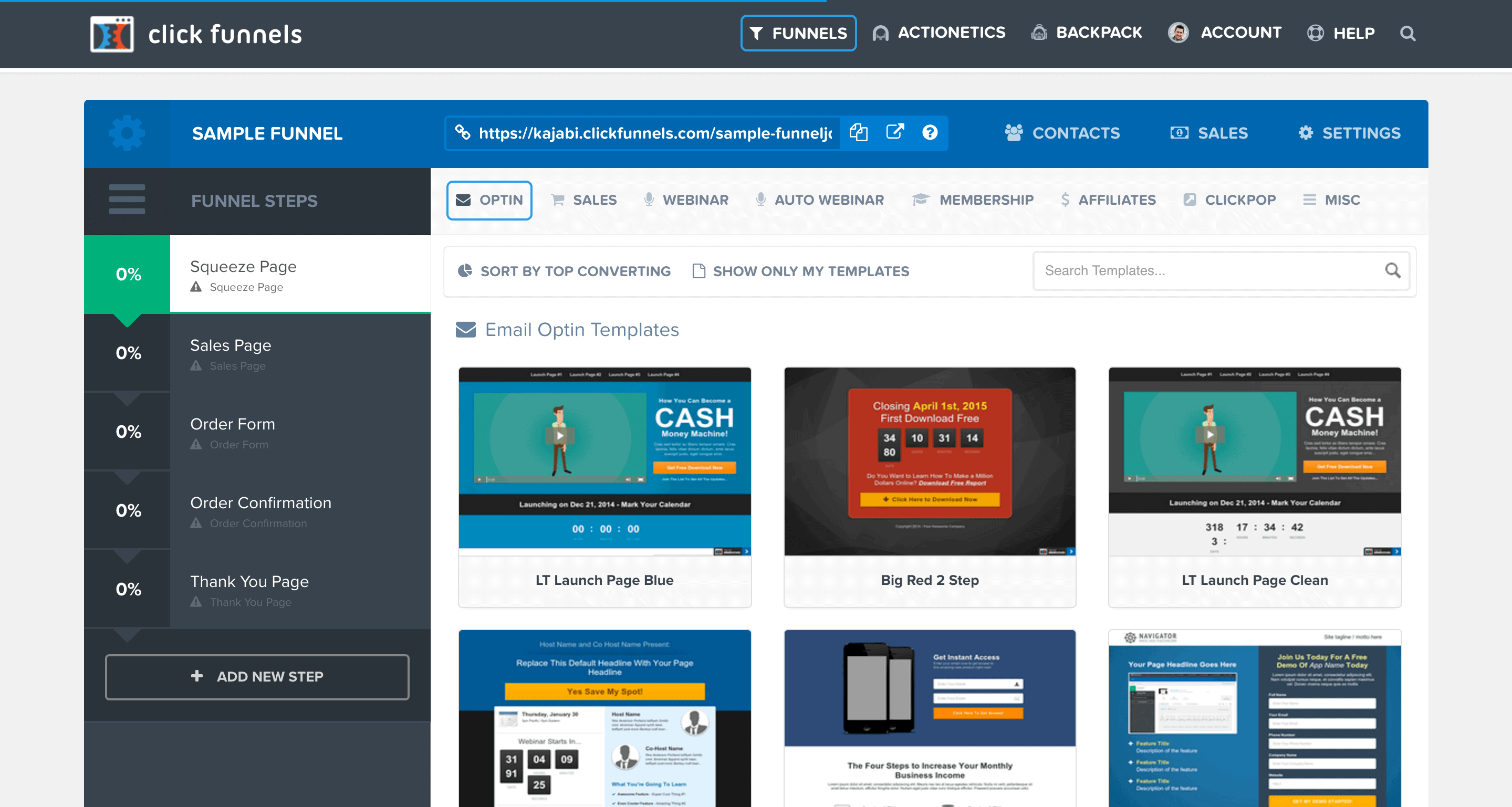Click the envelope icon by Email Optin Templates
The image size is (1512, 807).
pyautogui.click(x=466, y=330)
